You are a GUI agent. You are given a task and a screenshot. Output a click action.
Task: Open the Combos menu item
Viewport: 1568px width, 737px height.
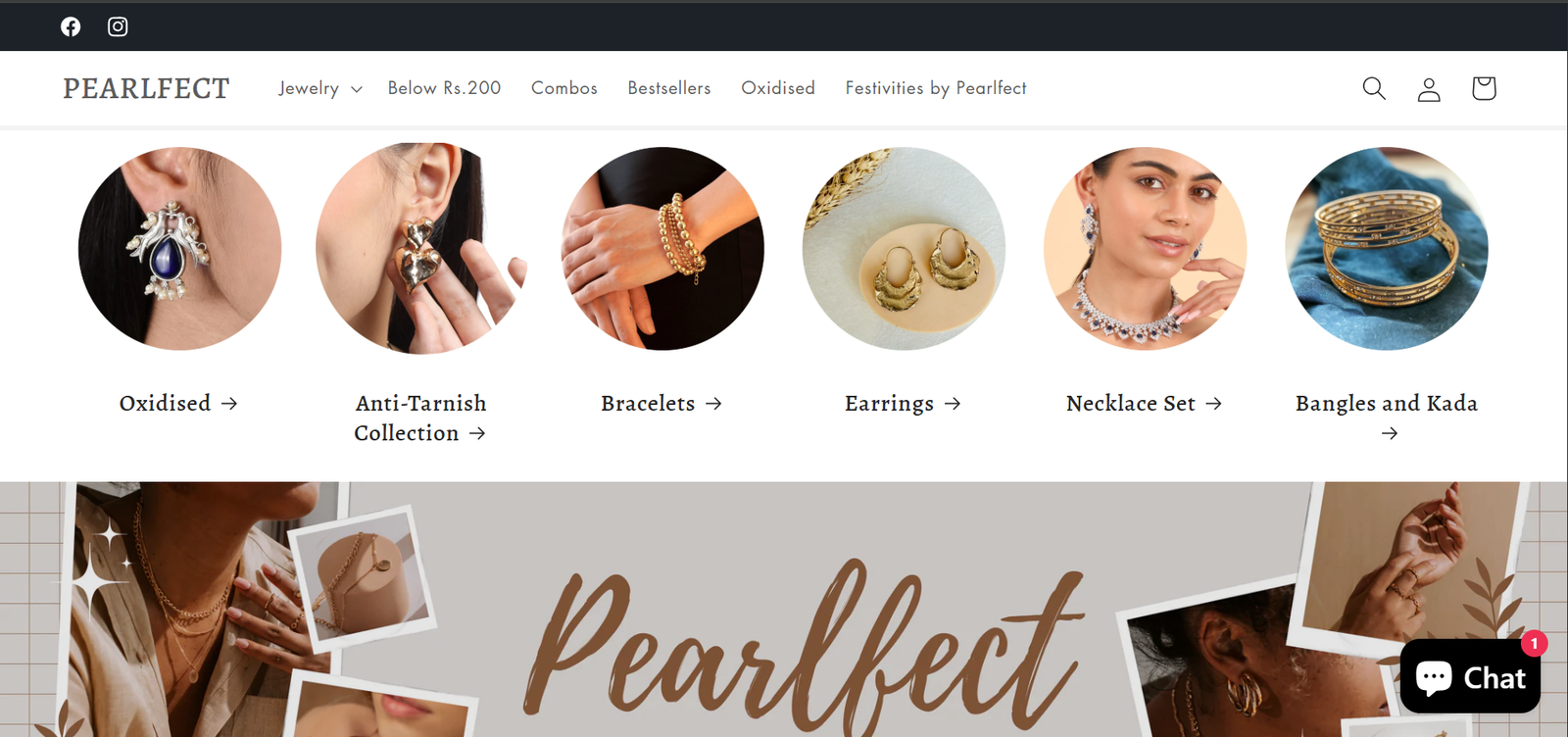pyautogui.click(x=564, y=88)
